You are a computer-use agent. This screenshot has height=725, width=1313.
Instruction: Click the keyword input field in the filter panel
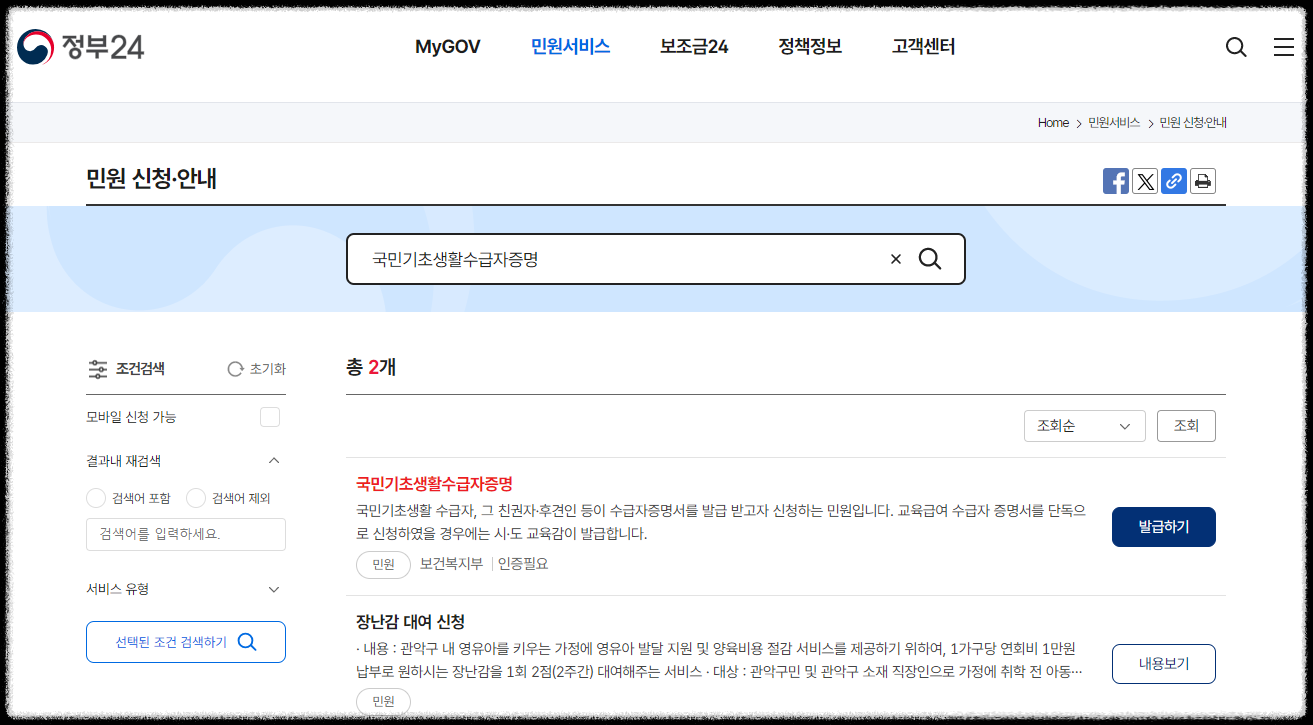[x=185, y=534]
